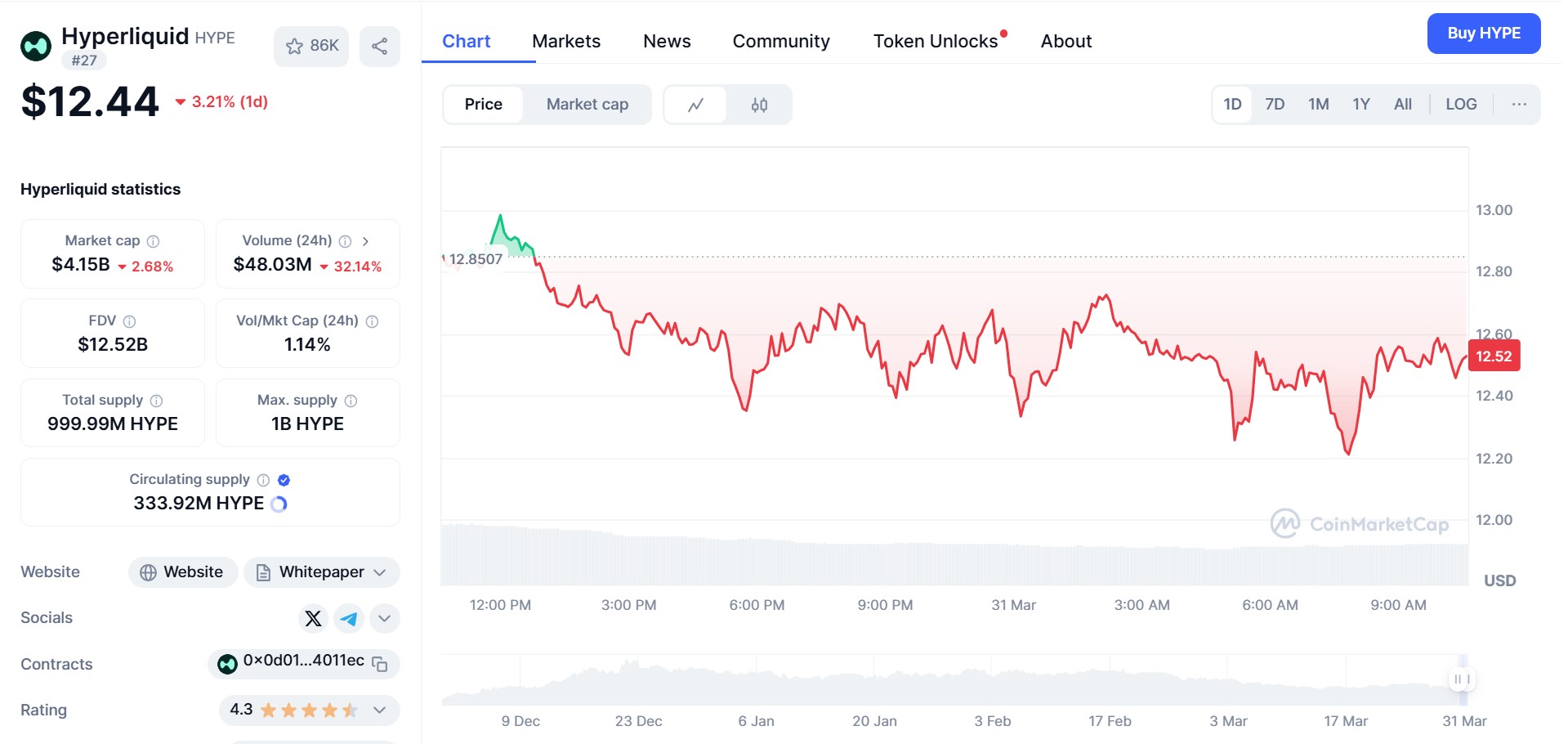Select the 7D time range
1568x744 pixels.
click(1274, 105)
